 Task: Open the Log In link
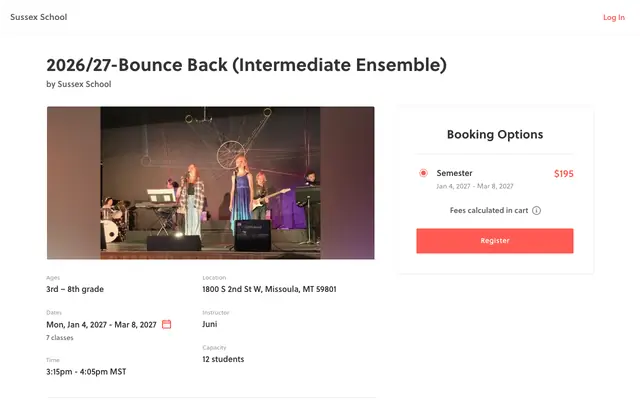coord(614,17)
